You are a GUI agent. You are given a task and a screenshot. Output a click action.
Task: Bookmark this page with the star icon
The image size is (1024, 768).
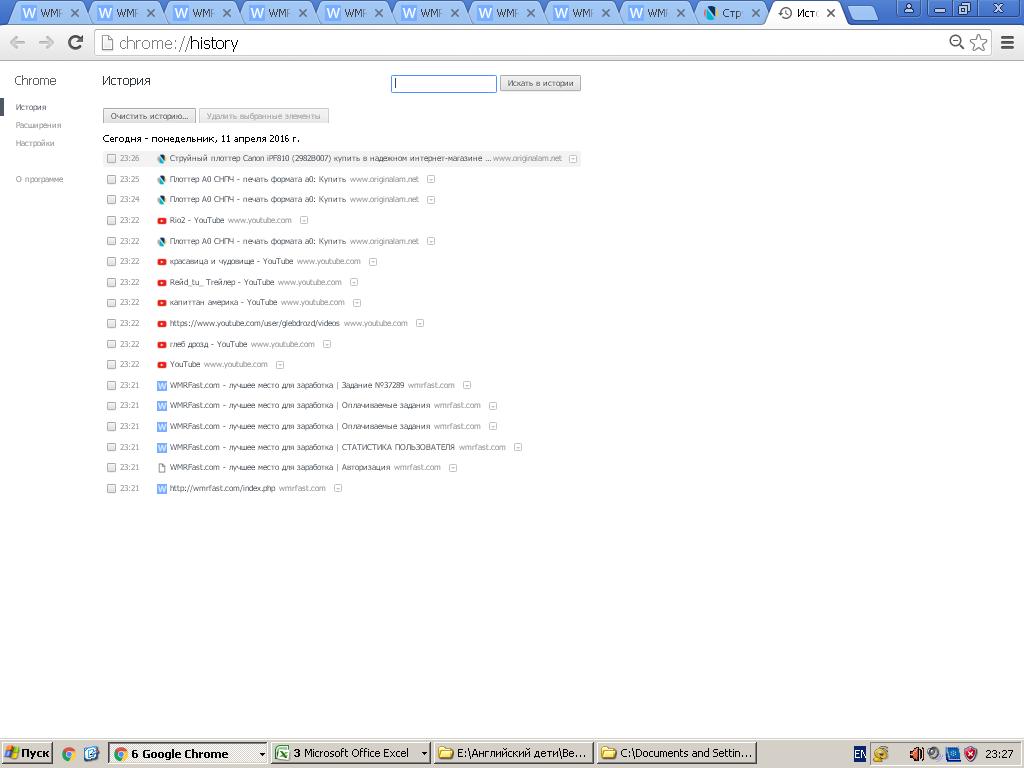tap(978, 42)
